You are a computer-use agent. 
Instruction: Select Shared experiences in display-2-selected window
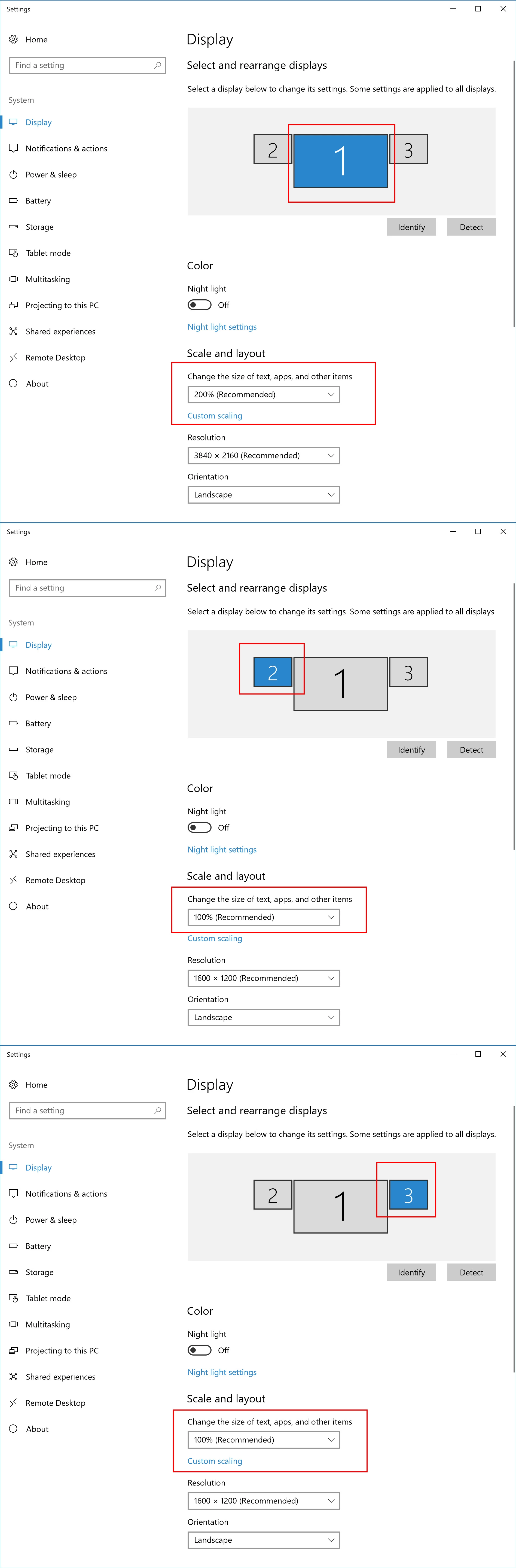60,855
